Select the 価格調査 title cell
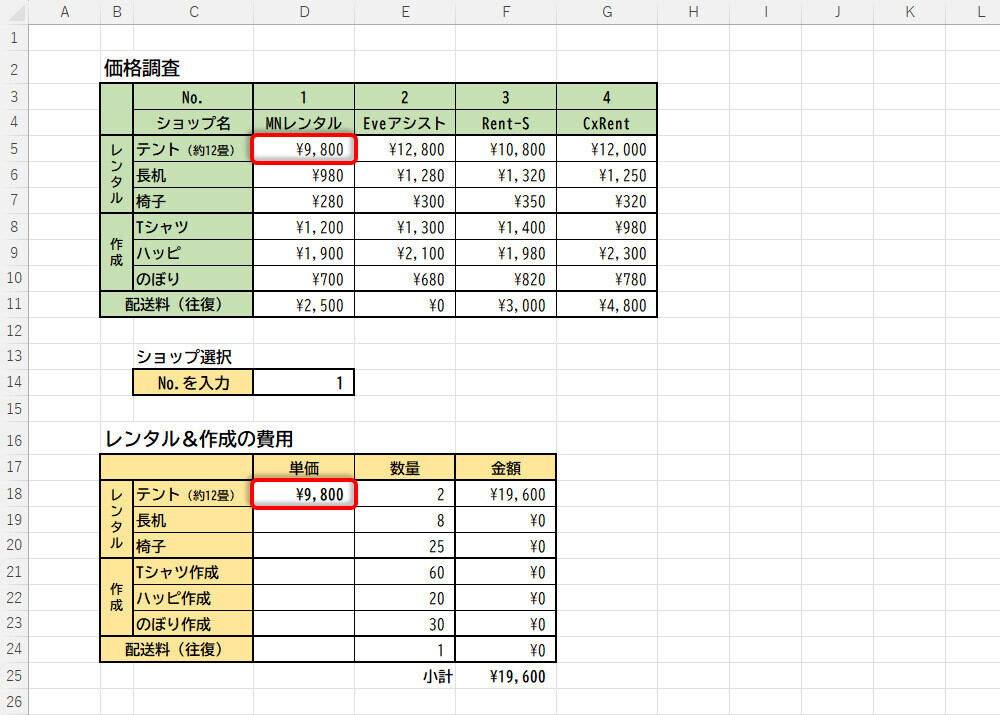Viewport: 1000px width, 715px height. coord(142,69)
